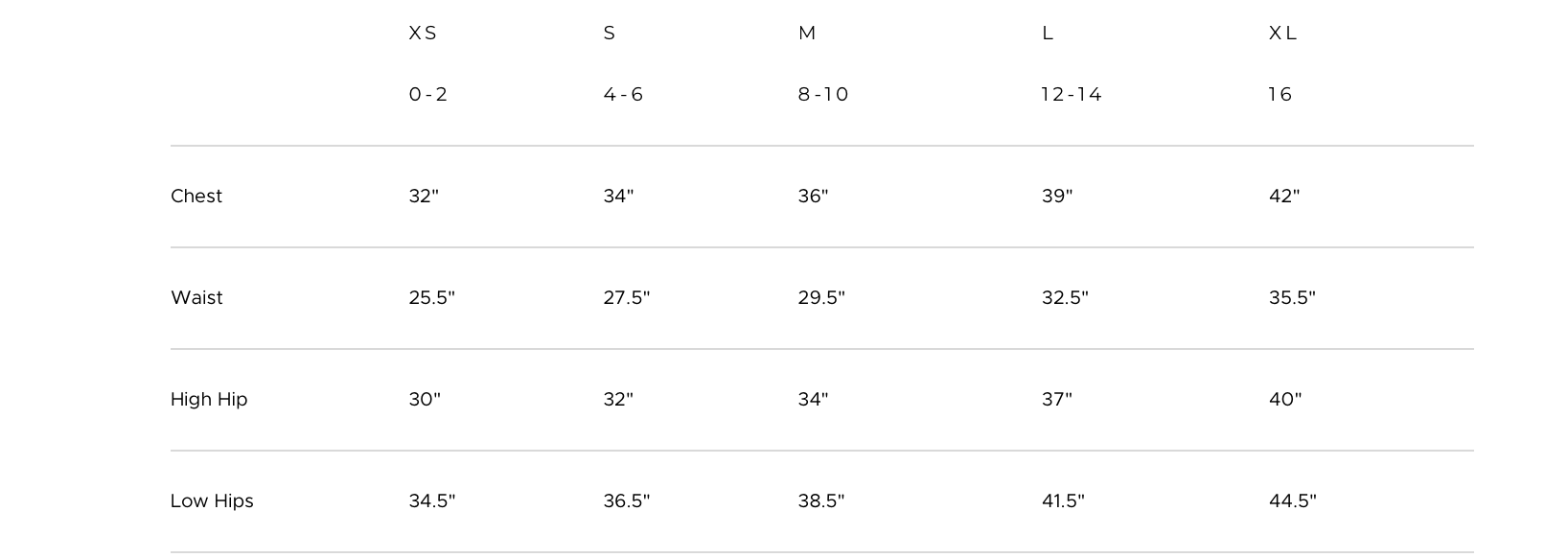Select the 35.5" waist measurement
Screen dimensions: 1568x558
[x=1293, y=298]
